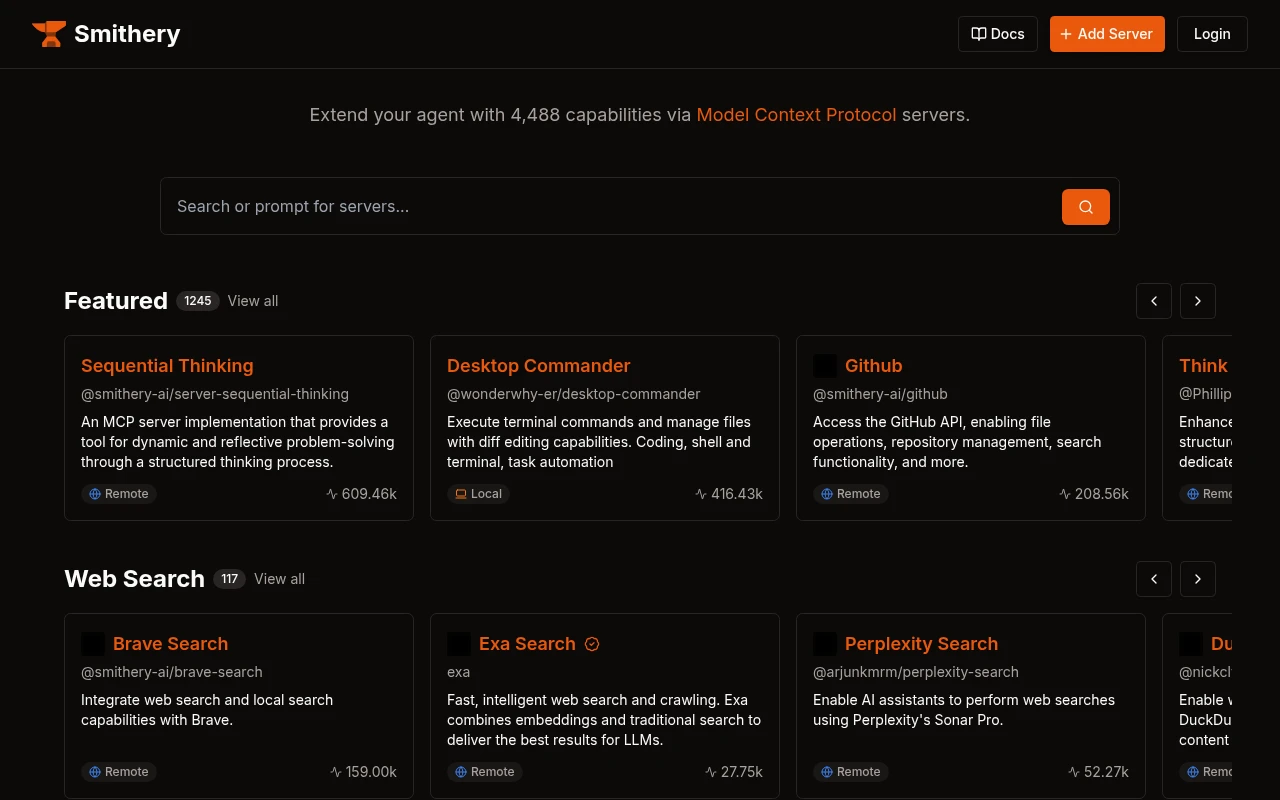Go to previous Featured carousel page

1153,301
